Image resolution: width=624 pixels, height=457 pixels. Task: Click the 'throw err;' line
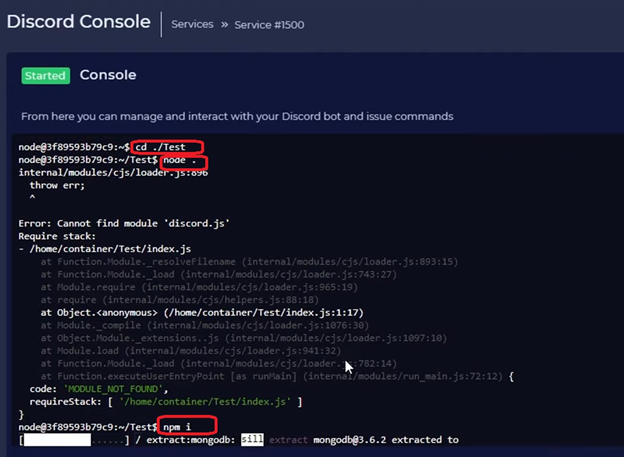(x=57, y=185)
